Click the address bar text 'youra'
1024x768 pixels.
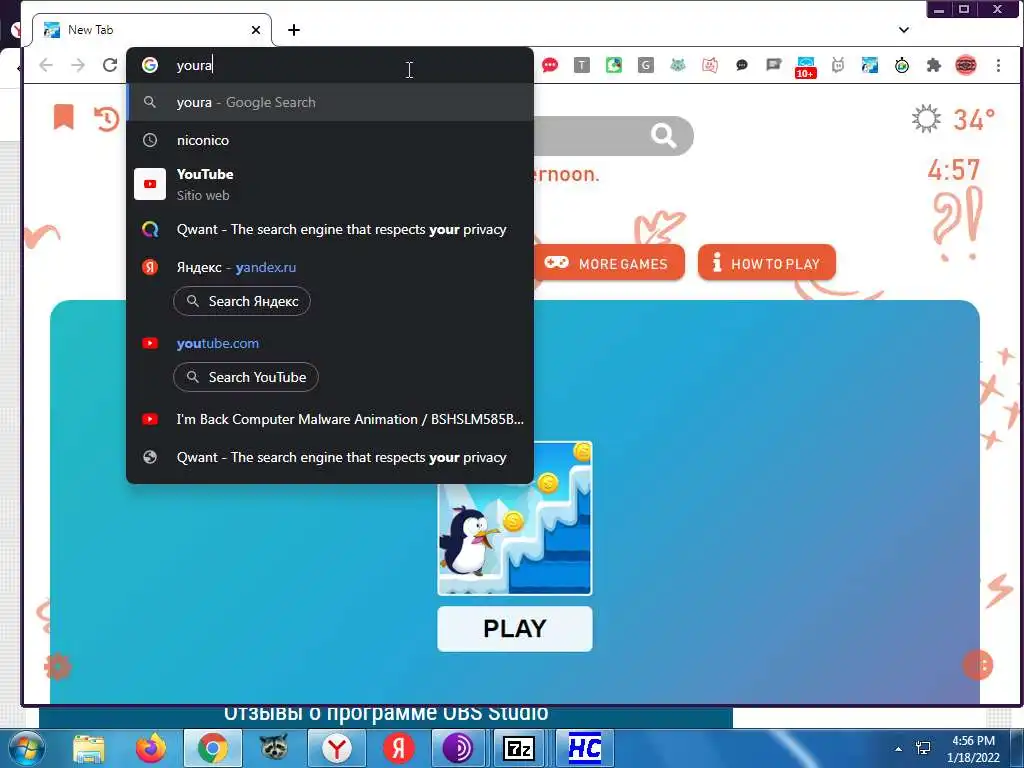[x=194, y=65]
